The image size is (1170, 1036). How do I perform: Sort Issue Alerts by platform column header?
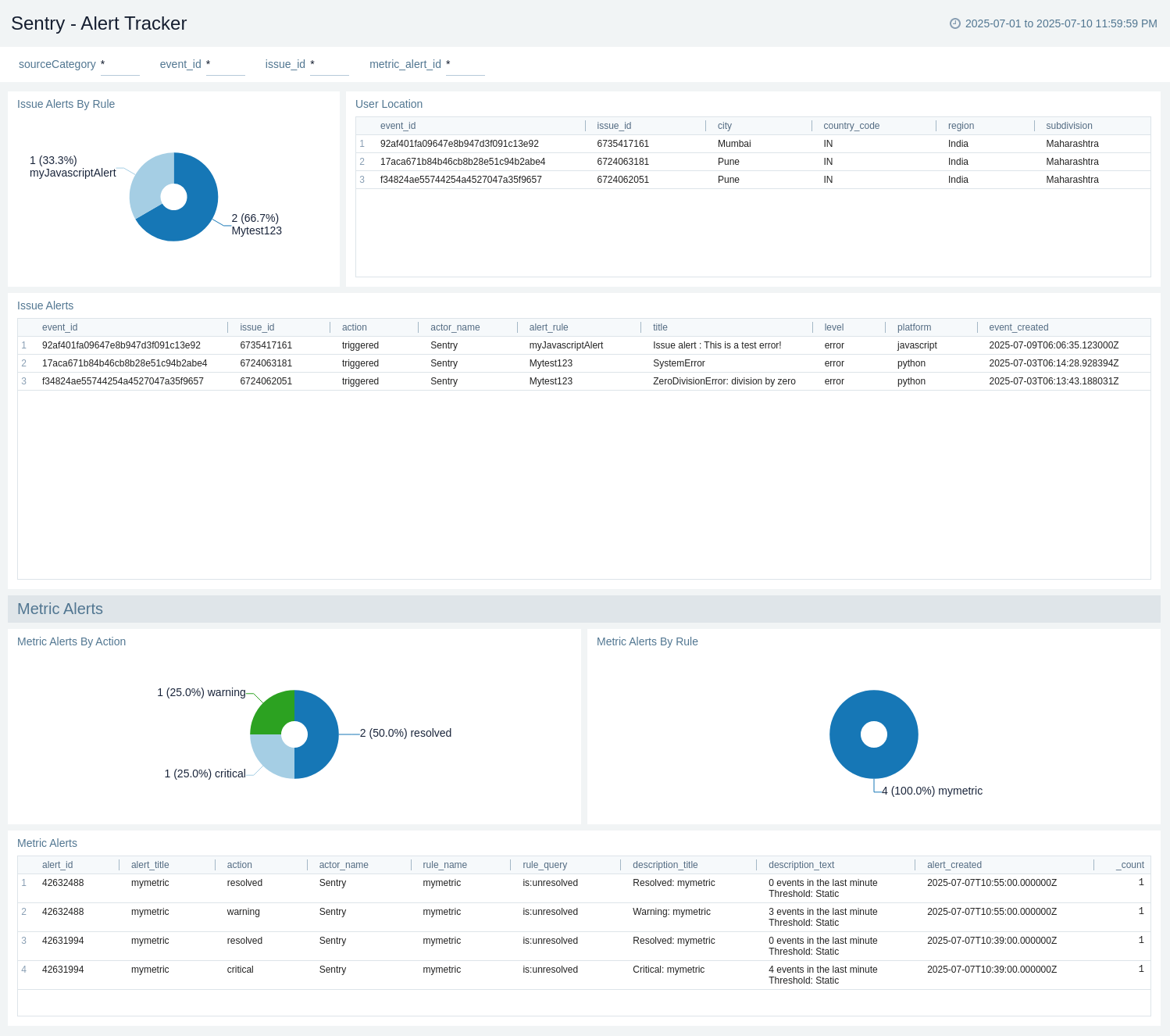(914, 327)
